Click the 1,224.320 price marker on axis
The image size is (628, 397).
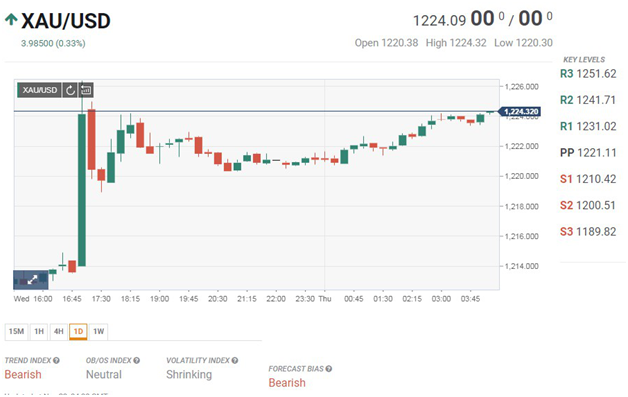tap(520, 112)
